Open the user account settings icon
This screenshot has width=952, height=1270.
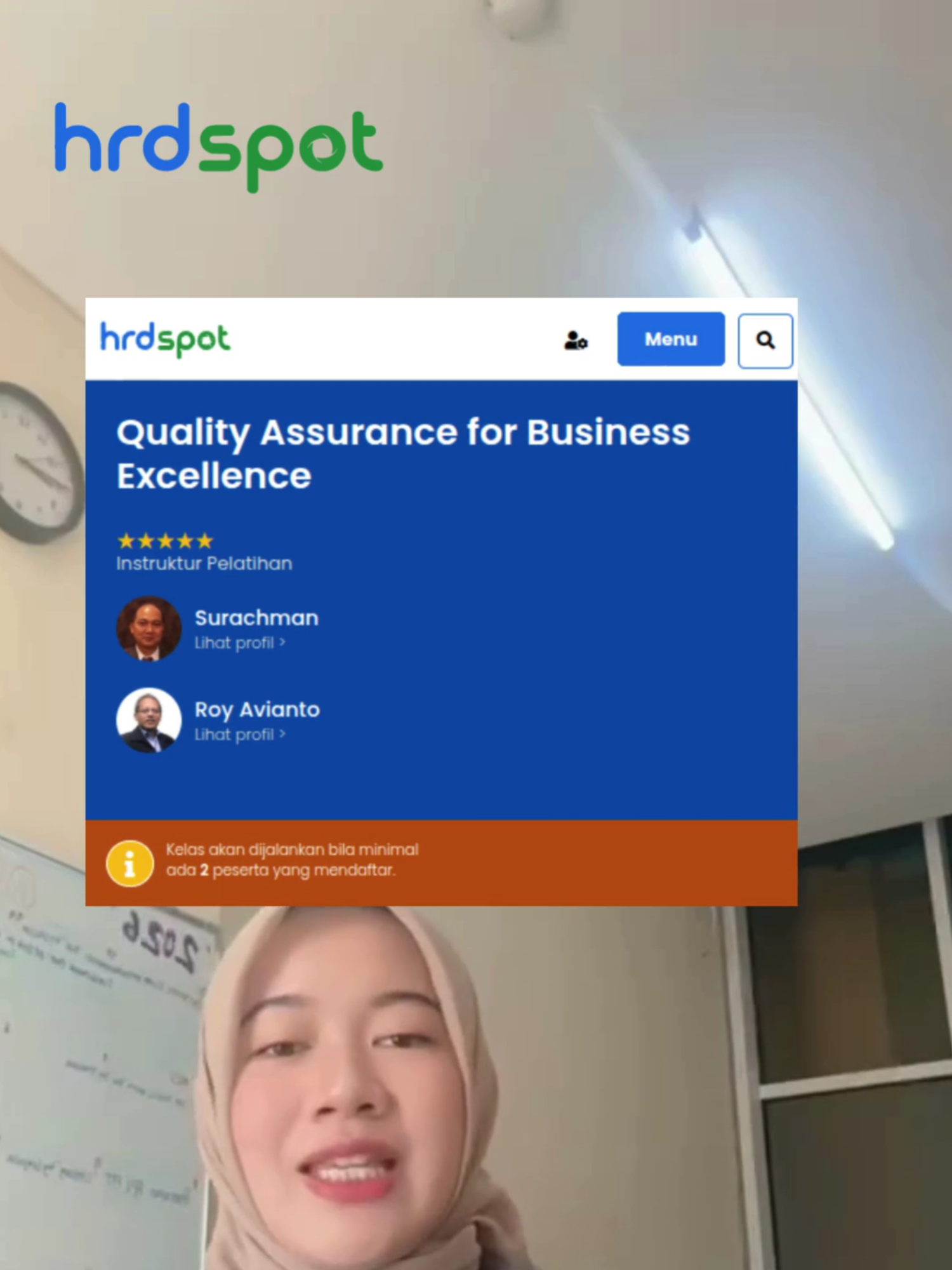(x=576, y=340)
